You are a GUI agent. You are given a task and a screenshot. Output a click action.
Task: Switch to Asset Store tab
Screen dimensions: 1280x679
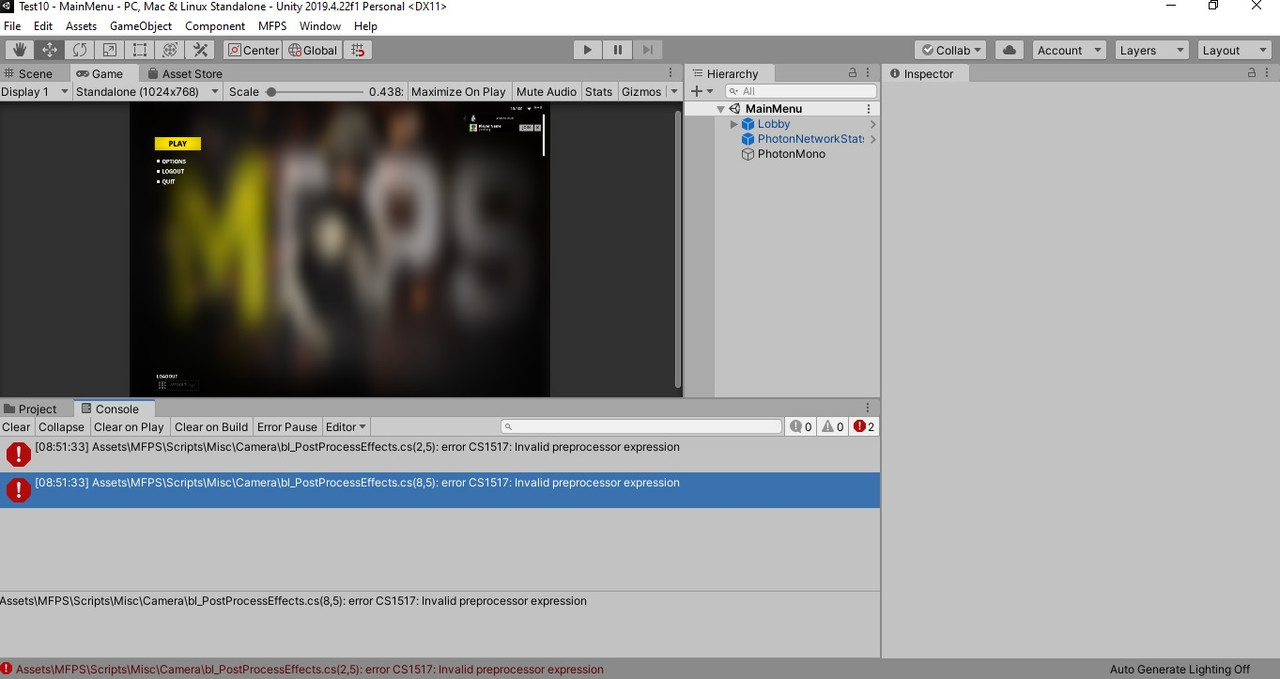pyautogui.click(x=185, y=73)
